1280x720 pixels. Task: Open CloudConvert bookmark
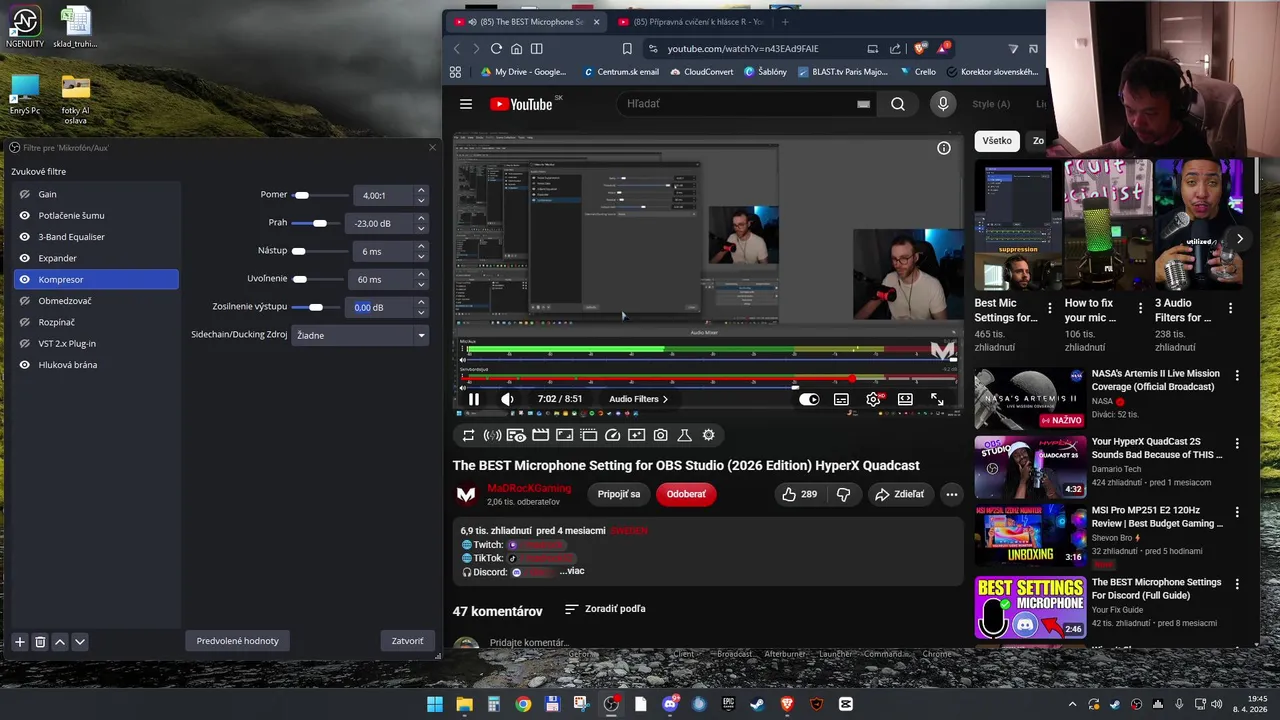click(702, 72)
